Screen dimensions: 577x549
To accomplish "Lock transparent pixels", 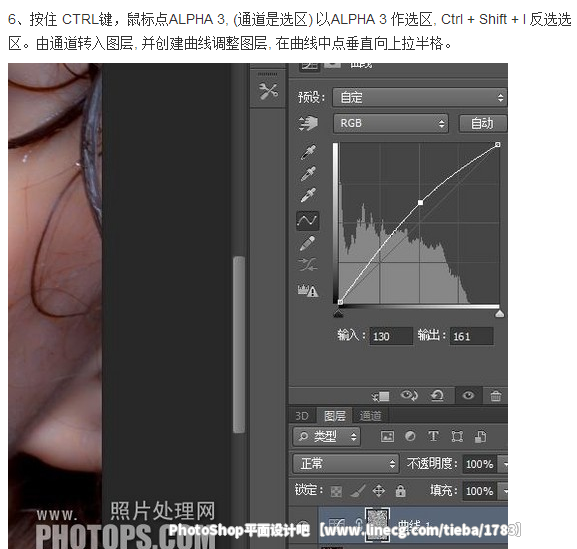I will coord(336,491).
